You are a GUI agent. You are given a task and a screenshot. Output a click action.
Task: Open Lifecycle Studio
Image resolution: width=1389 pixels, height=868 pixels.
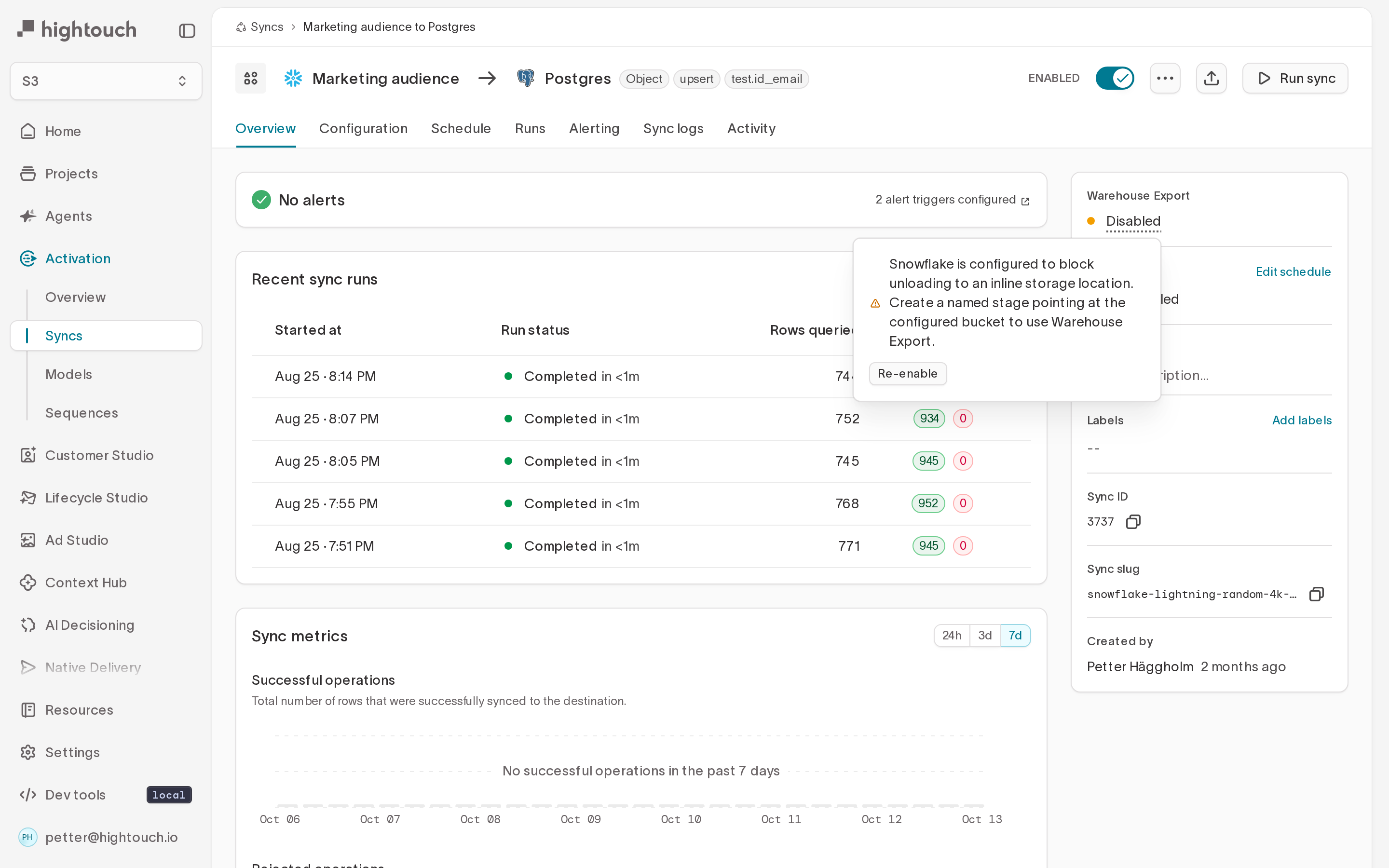(96, 498)
